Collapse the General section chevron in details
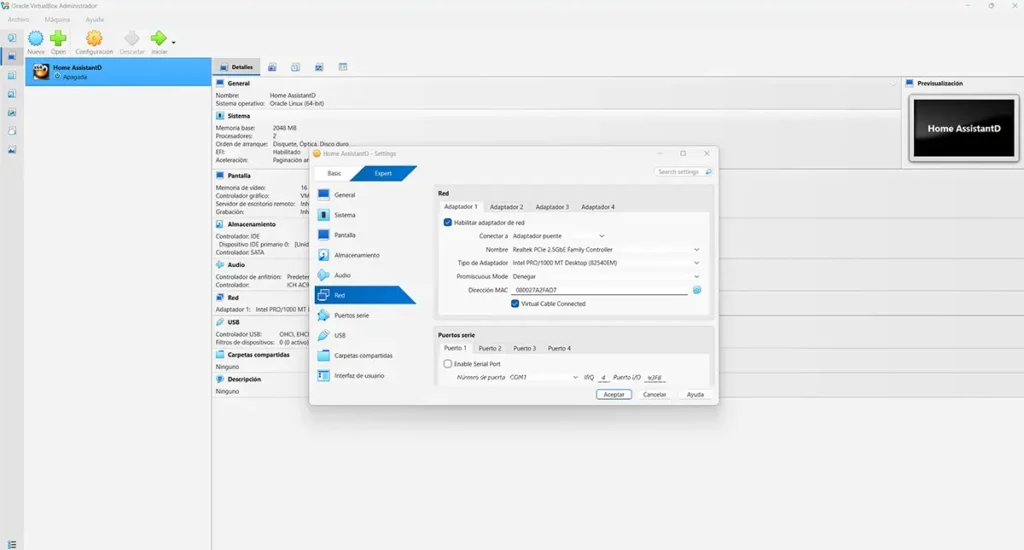Viewport: 1024px width, 550px height. (892, 84)
